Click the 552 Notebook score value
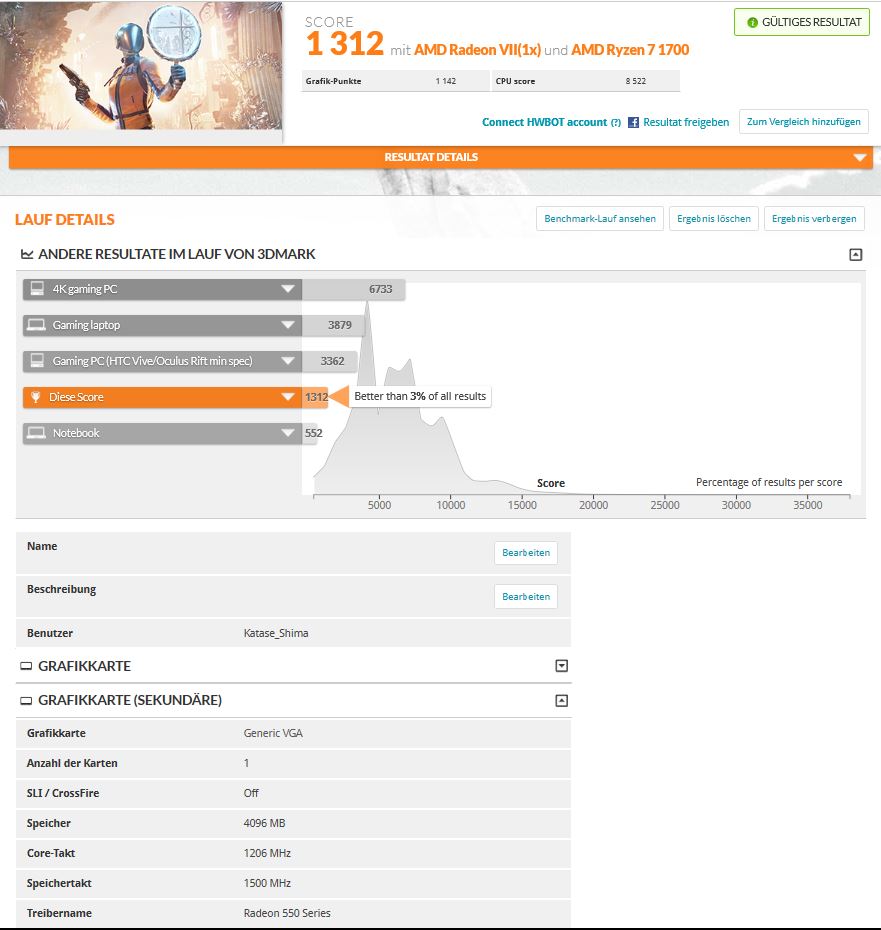Image resolution: width=881 pixels, height=930 pixels. tap(313, 433)
